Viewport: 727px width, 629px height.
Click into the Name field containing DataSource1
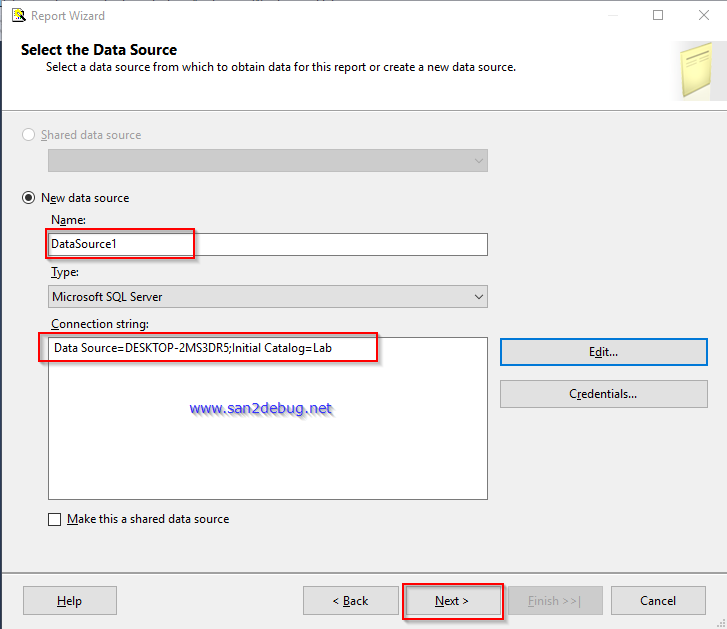pos(268,244)
